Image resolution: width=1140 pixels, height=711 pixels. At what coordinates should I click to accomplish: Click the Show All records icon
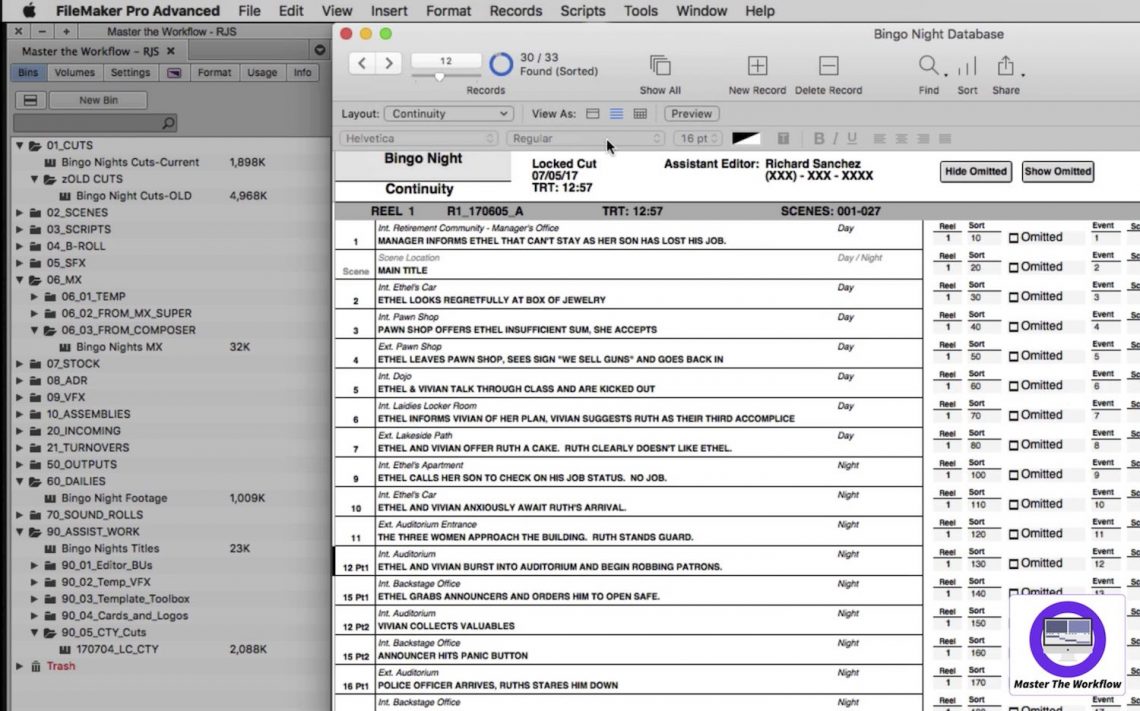(x=659, y=67)
